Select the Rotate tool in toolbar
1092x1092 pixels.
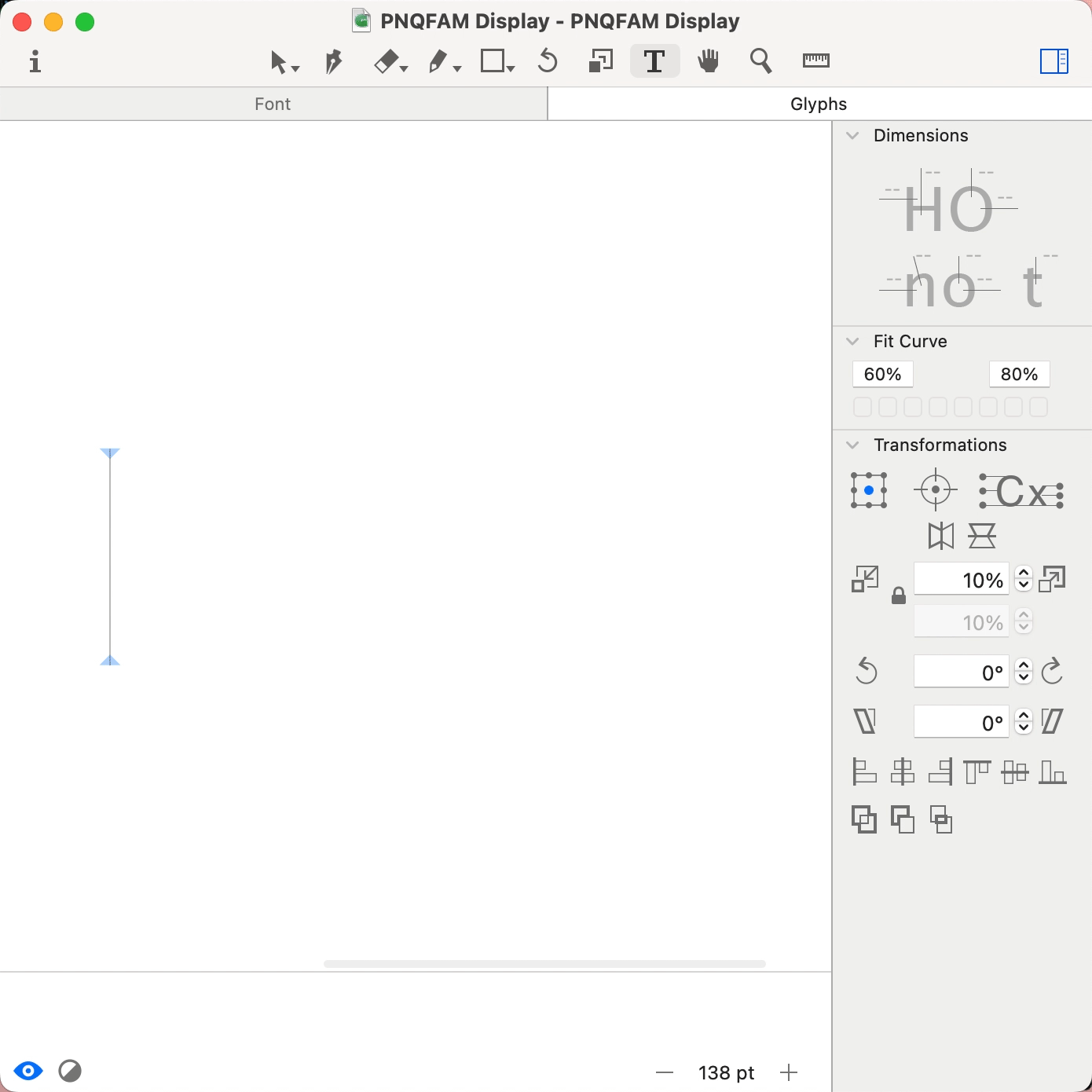pos(548,61)
